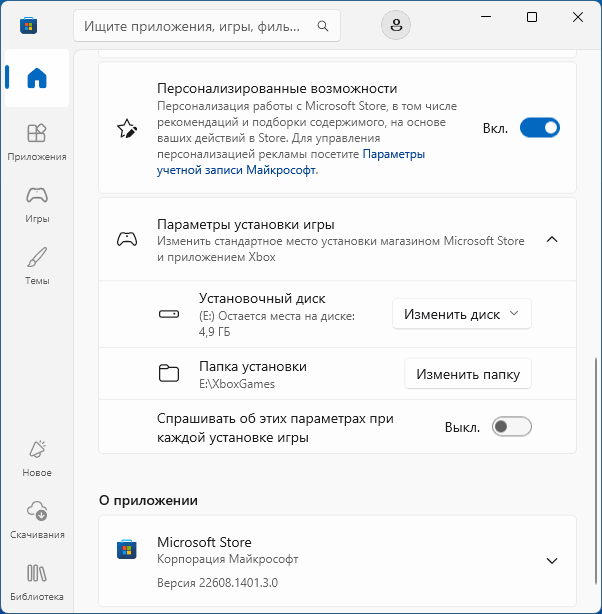Open the Темы section
The width and height of the screenshot is (602, 614).
[37, 267]
